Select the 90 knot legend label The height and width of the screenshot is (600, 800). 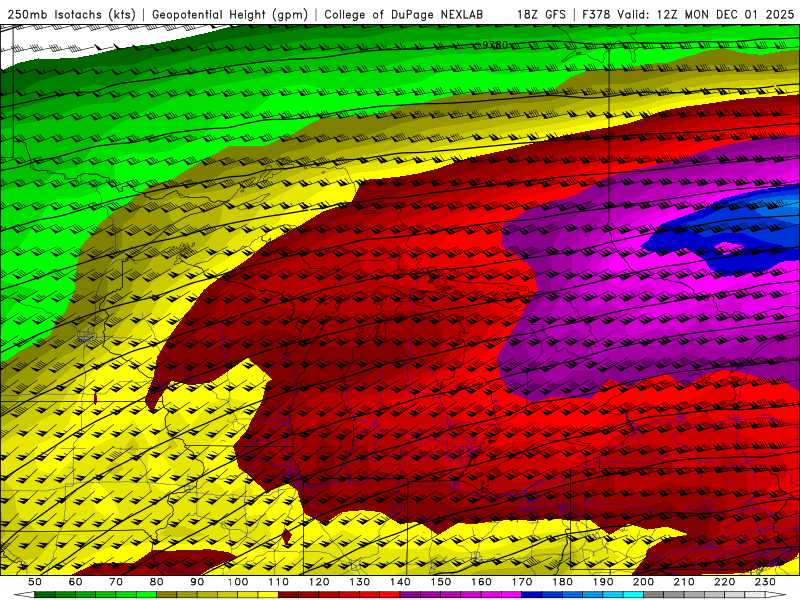coord(197,582)
